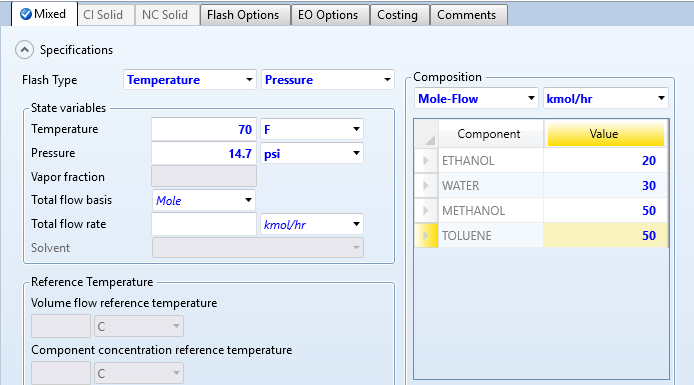Viewport: 694px width, 385px height.
Task: Click the Component concentration reference temperature field
Action: (x=61, y=373)
